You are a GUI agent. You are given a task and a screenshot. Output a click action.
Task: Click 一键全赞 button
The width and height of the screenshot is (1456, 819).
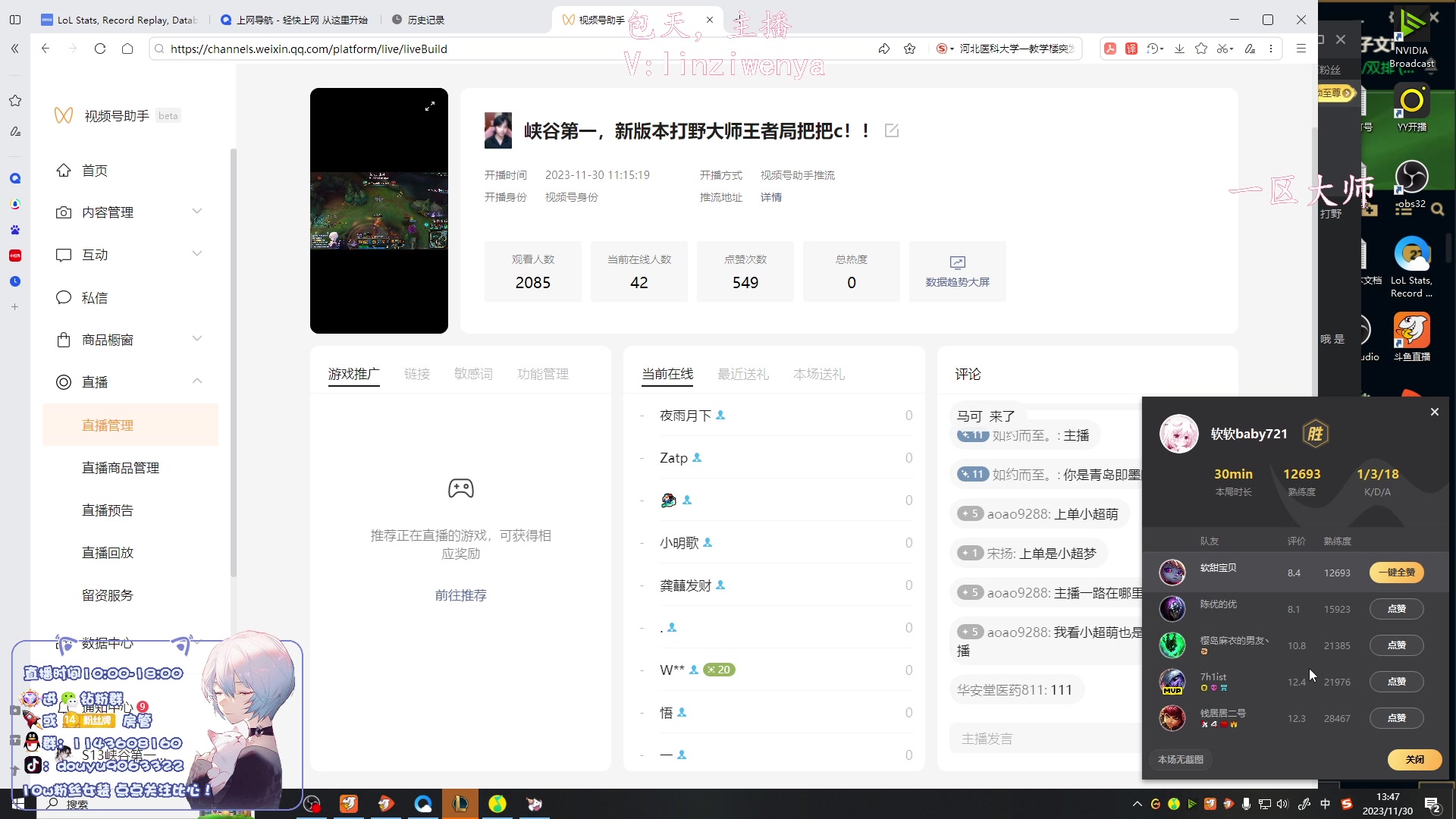[1397, 573]
